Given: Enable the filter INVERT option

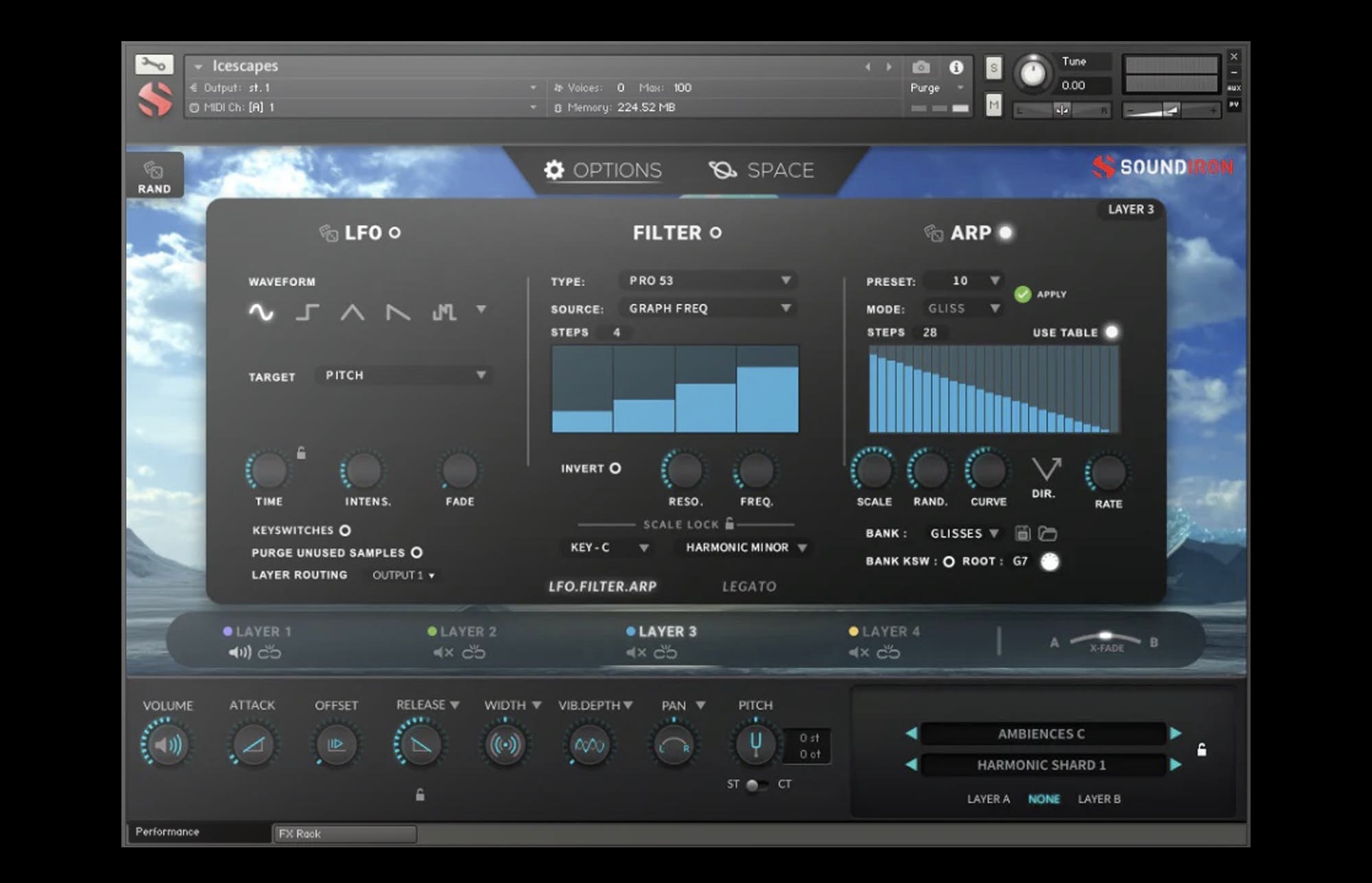Looking at the screenshot, I should [x=615, y=468].
